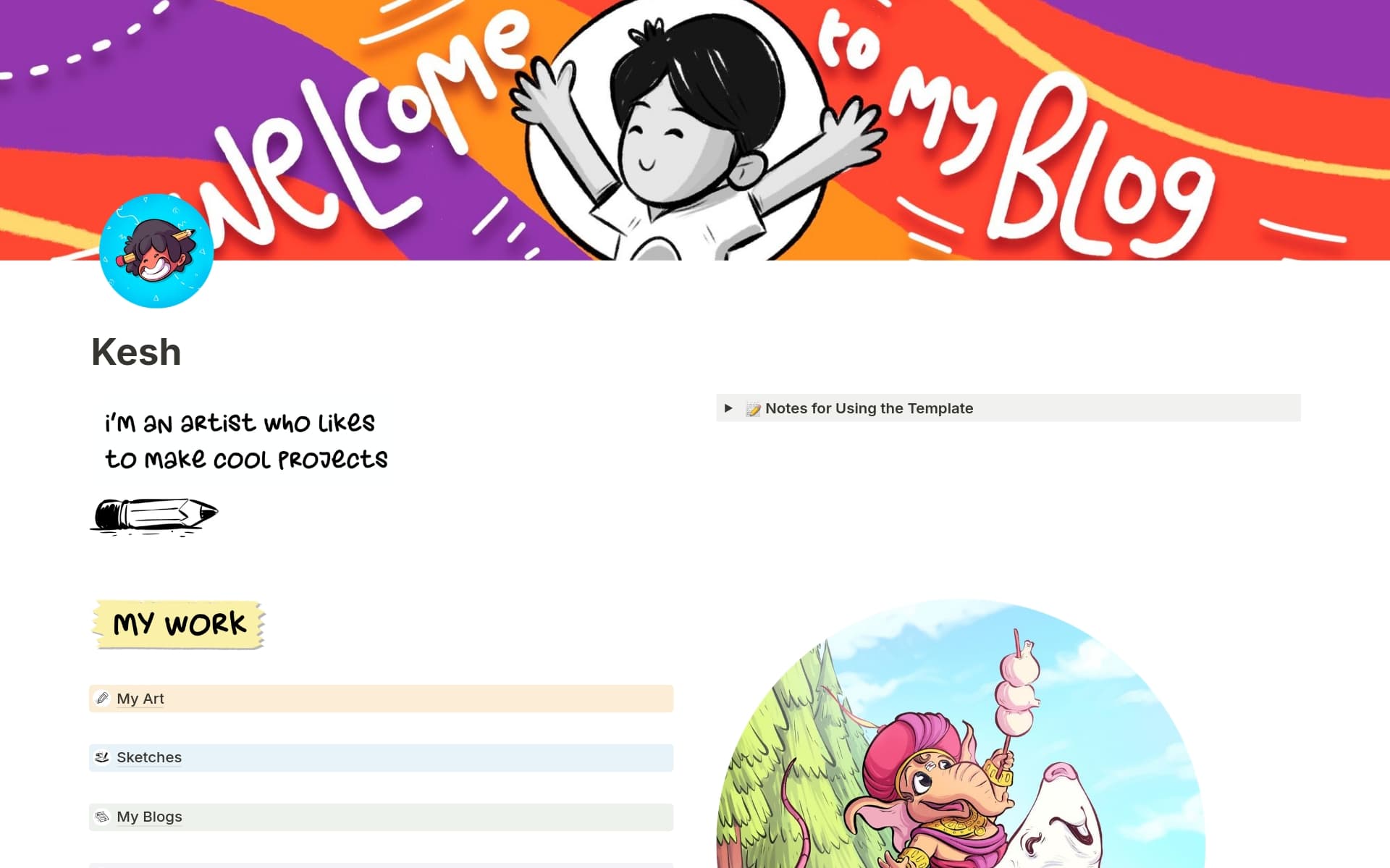Click the sketch icon beside Sketches
Image resolution: width=1390 pixels, height=868 pixels.
pyautogui.click(x=102, y=757)
